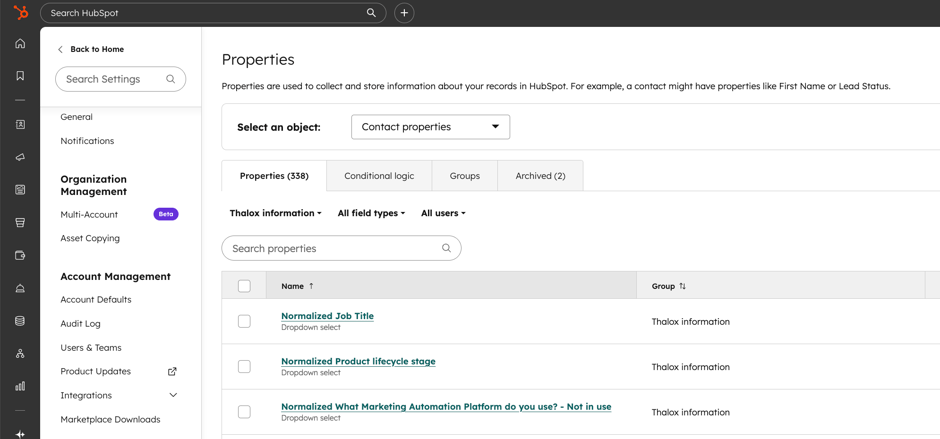Screen dimensions: 940x439
Task: Click magnifier icon in Search properties box
Action: [x=446, y=248]
